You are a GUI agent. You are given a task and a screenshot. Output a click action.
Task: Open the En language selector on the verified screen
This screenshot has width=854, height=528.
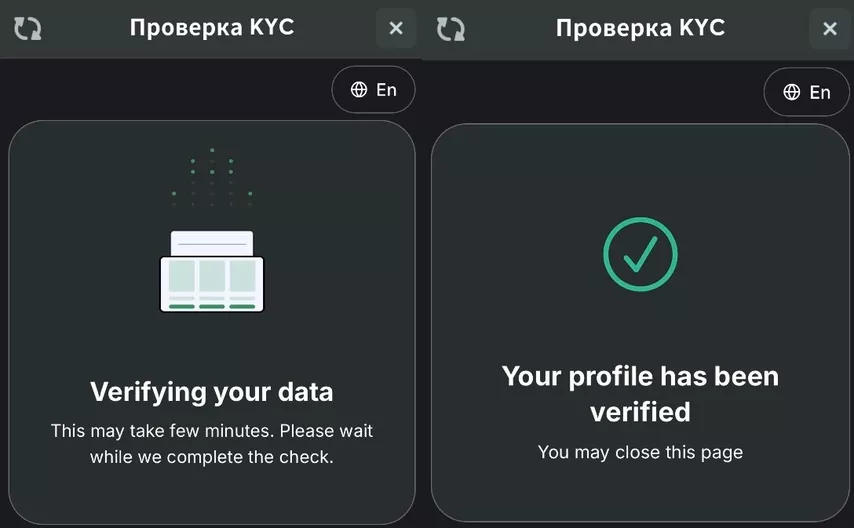pyautogui.click(x=806, y=92)
